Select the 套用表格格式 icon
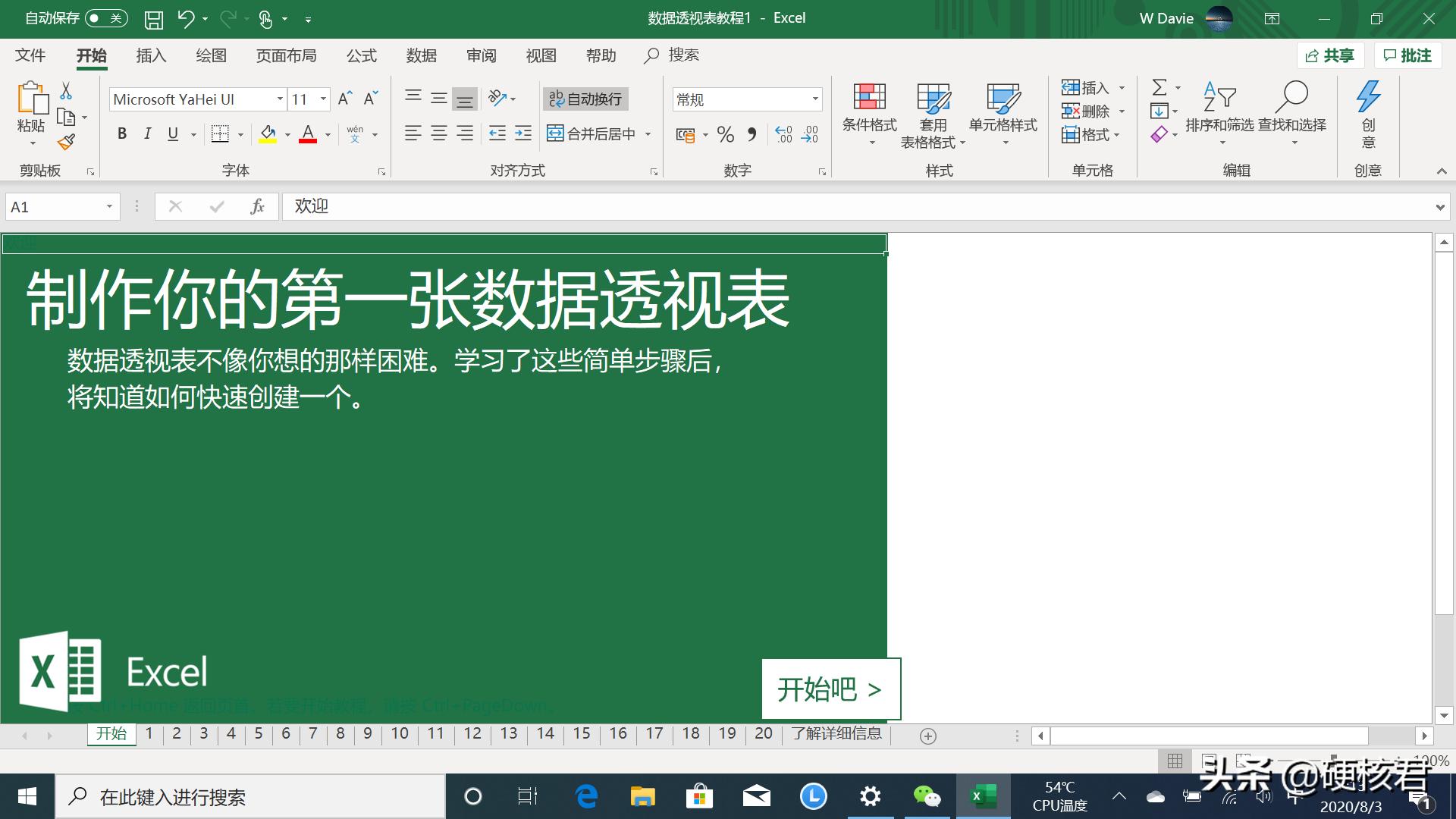1456x819 pixels. (932, 99)
